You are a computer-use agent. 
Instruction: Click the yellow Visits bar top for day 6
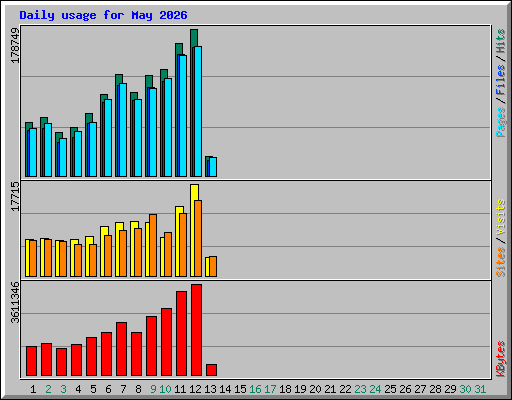[x=104, y=231]
